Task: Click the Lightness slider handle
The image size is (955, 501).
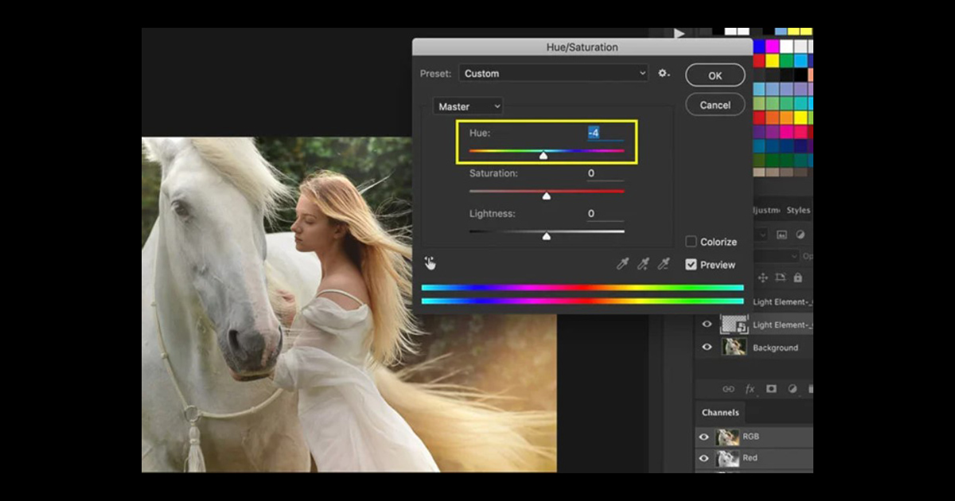Action: [x=546, y=236]
